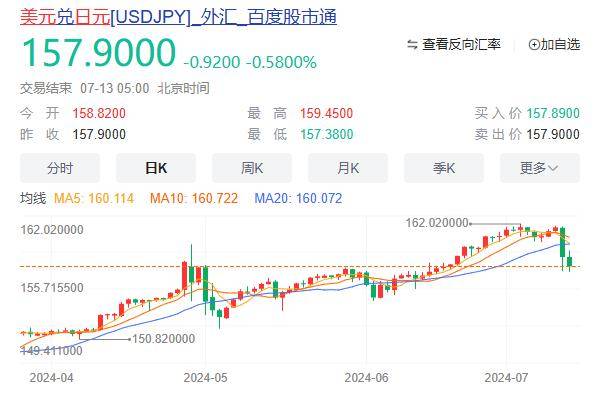The height and width of the screenshot is (396, 596).
Task: Click the 北京时间 label
Action: 184,88
